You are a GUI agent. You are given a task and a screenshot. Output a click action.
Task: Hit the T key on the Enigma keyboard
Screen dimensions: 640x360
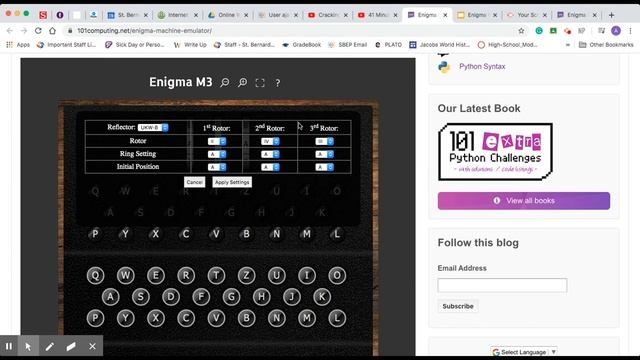216,276
